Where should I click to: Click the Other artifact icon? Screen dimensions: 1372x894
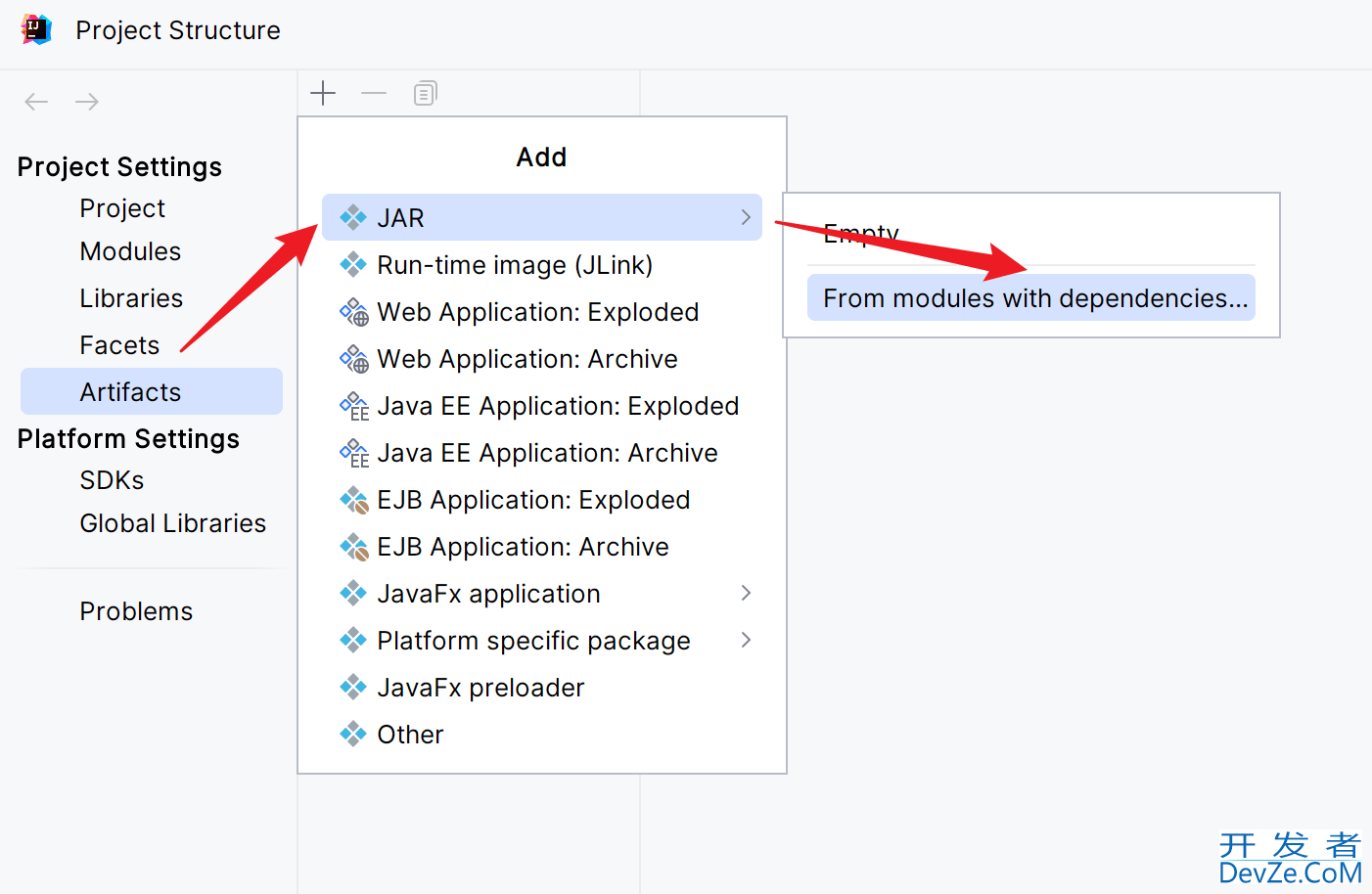pos(353,734)
